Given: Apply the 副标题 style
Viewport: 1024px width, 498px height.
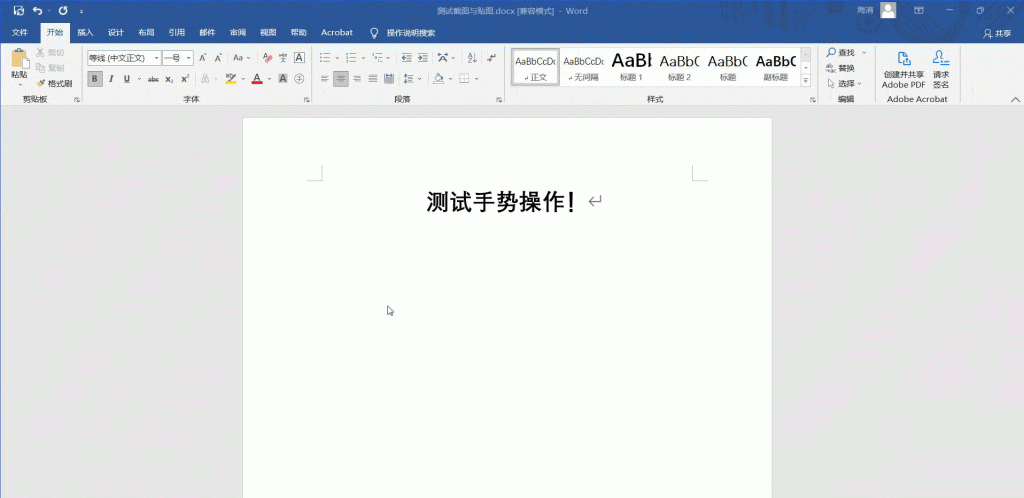Looking at the screenshot, I should pyautogui.click(x=776, y=67).
